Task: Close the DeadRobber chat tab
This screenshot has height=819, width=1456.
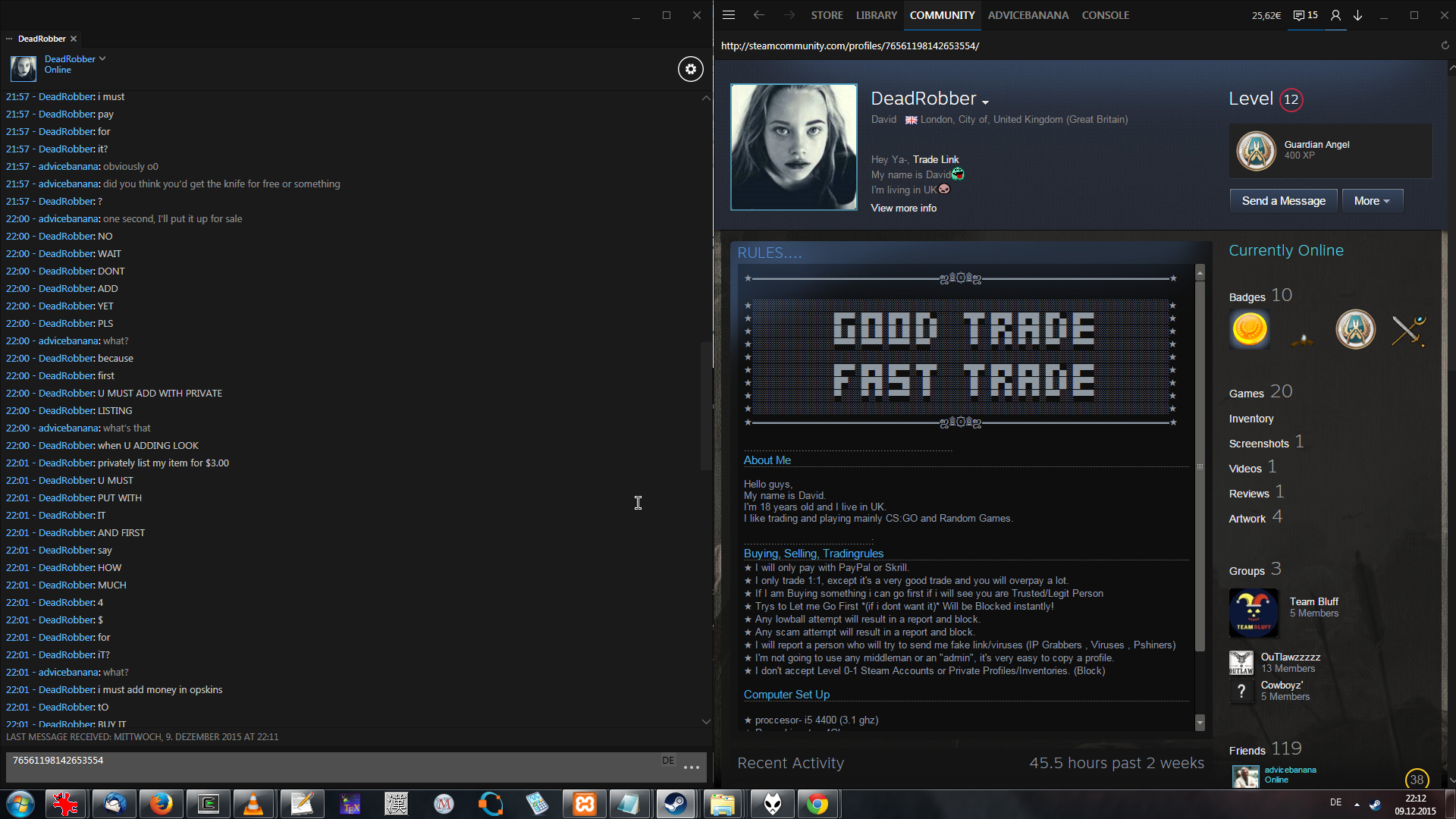Action: 74,39
